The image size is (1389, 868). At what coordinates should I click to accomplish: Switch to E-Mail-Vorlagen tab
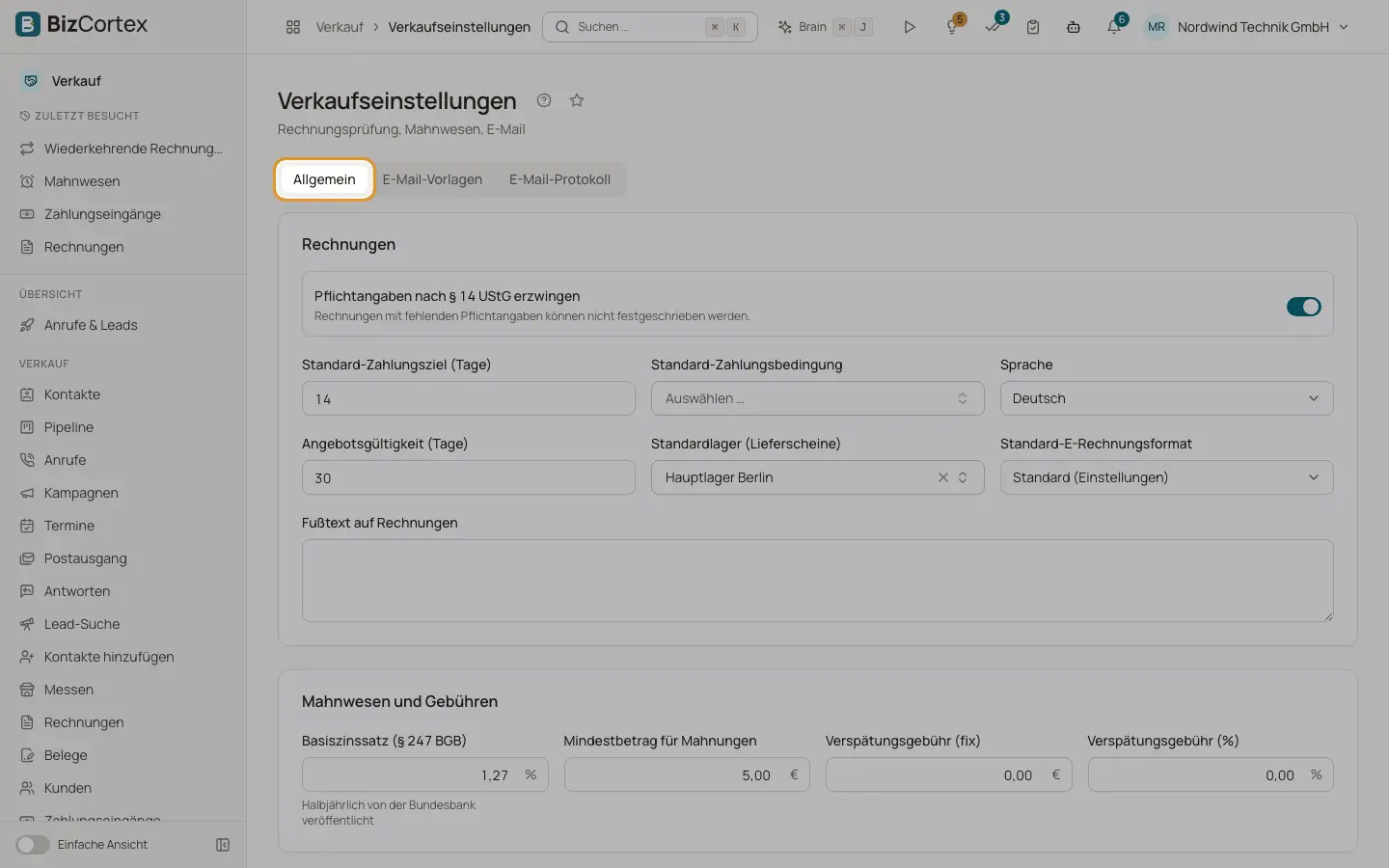pos(432,179)
